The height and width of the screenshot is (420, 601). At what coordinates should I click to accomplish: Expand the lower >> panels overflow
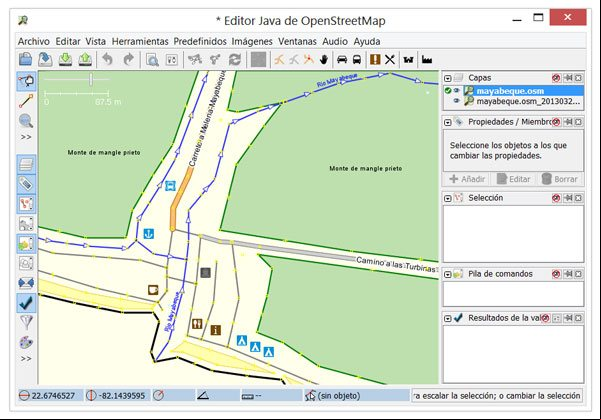(26, 359)
